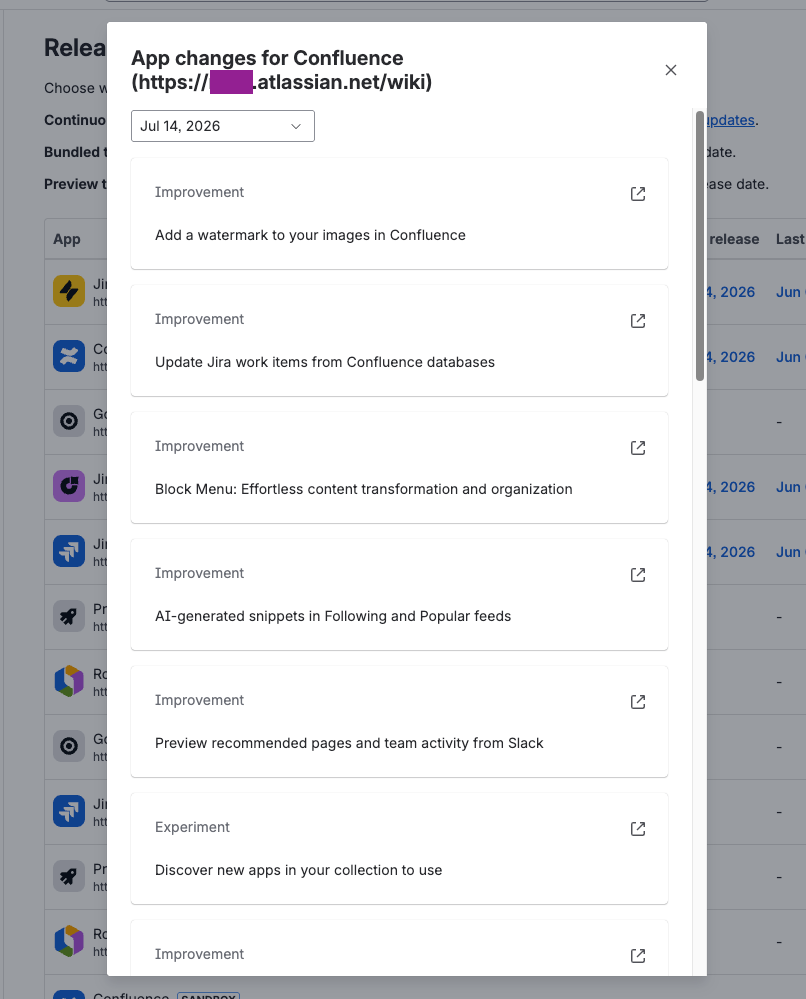806x999 pixels.
Task: Open external link for Discover new apps experiment
Action: [x=638, y=828]
